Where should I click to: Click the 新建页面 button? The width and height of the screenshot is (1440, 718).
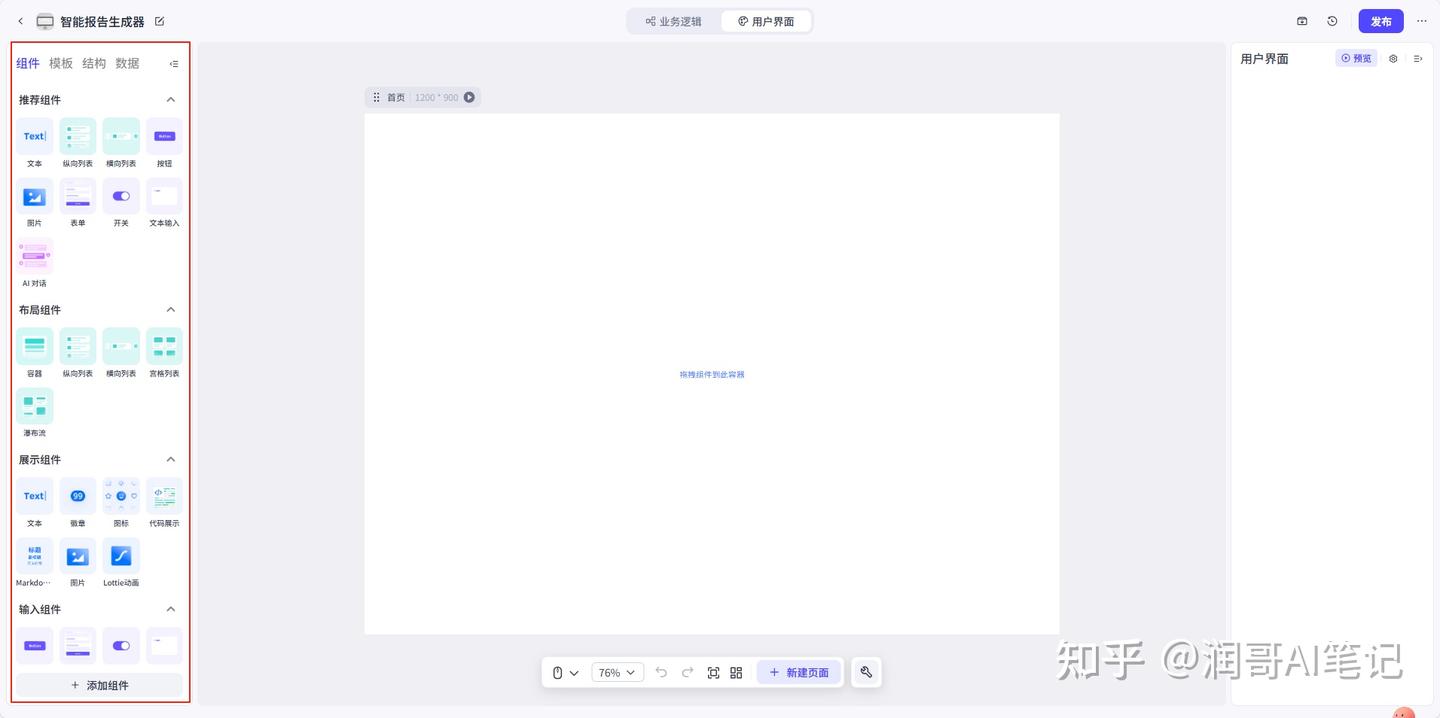click(x=799, y=673)
